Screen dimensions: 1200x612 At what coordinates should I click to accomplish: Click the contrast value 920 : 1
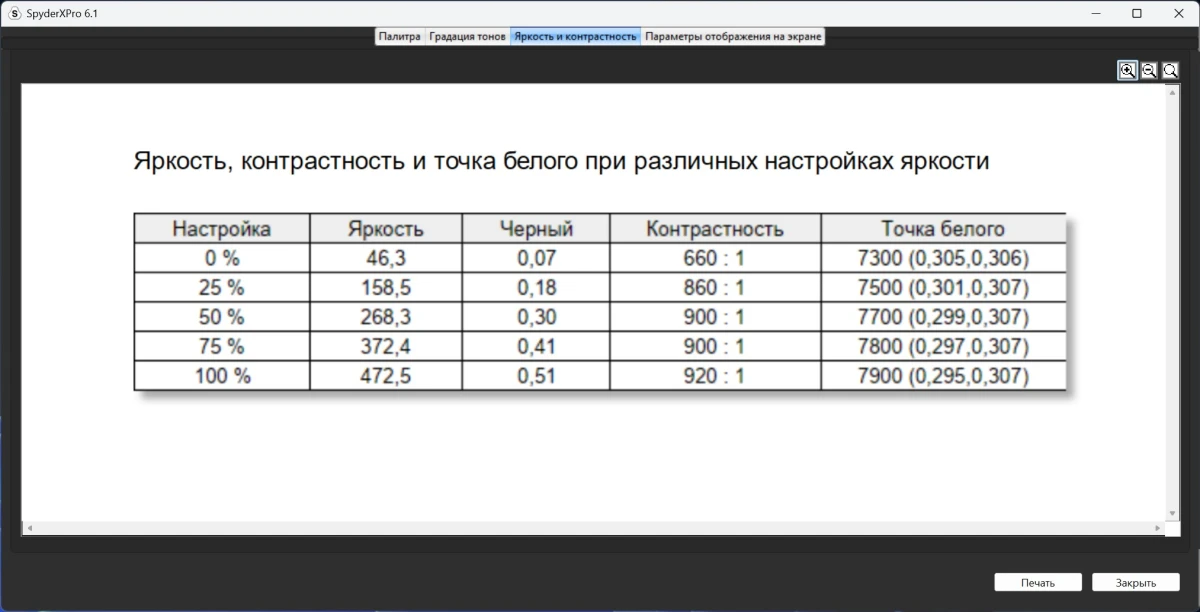tap(714, 377)
